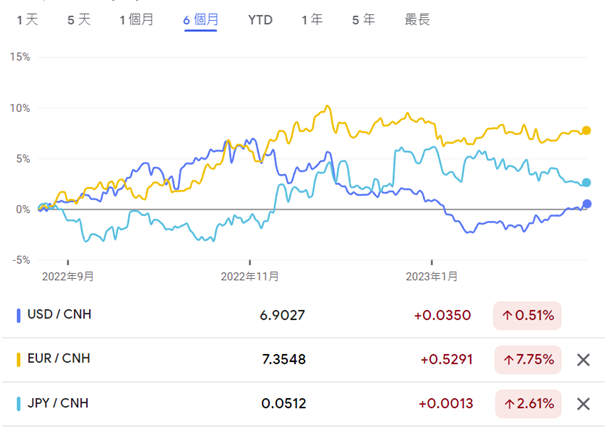Show the 1年 time range
The width and height of the screenshot is (613, 433).
click(x=312, y=19)
